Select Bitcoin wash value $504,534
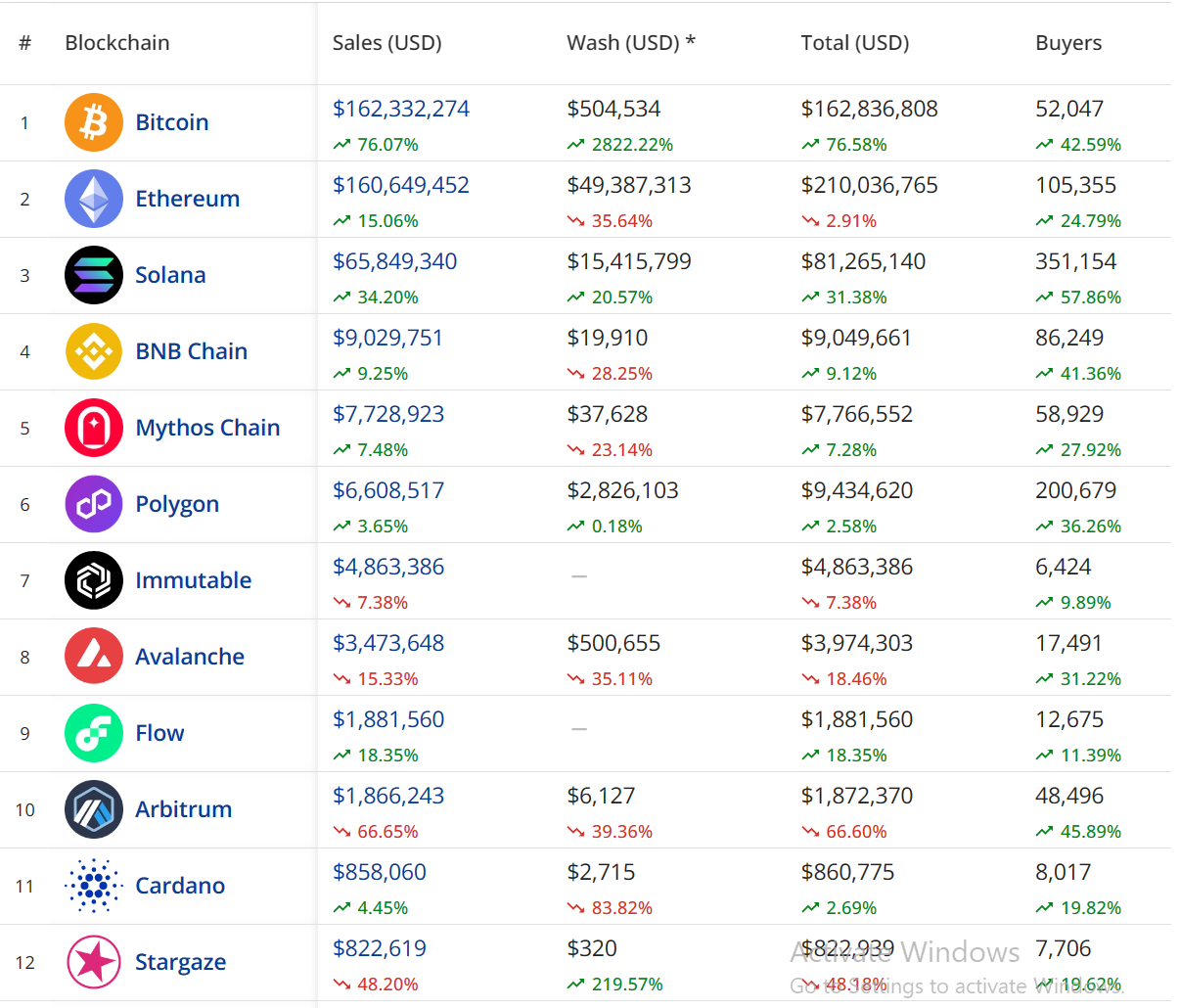The image size is (1180, 1008). coord(613,109)
